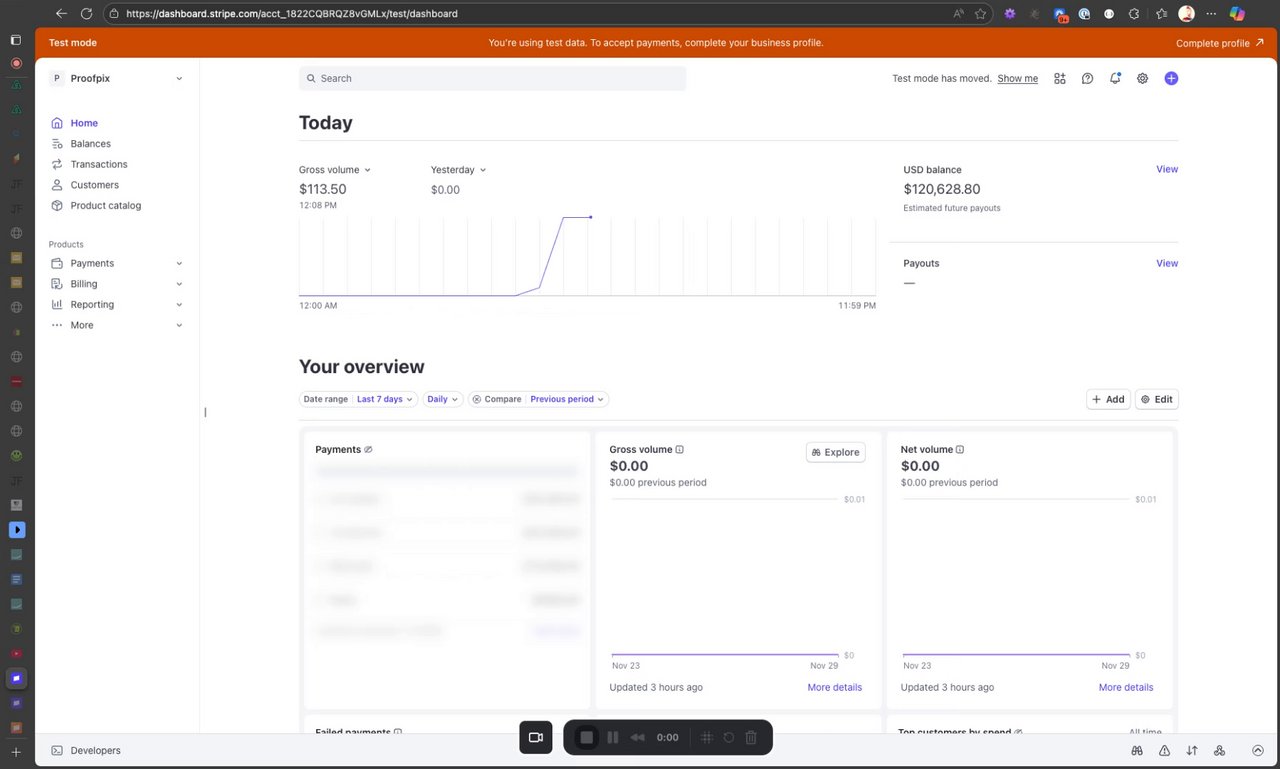The height and width of the screenshot is (769, 1280).
Task: Collapse the bottom developer toolbar
Action: [1258, 750]
